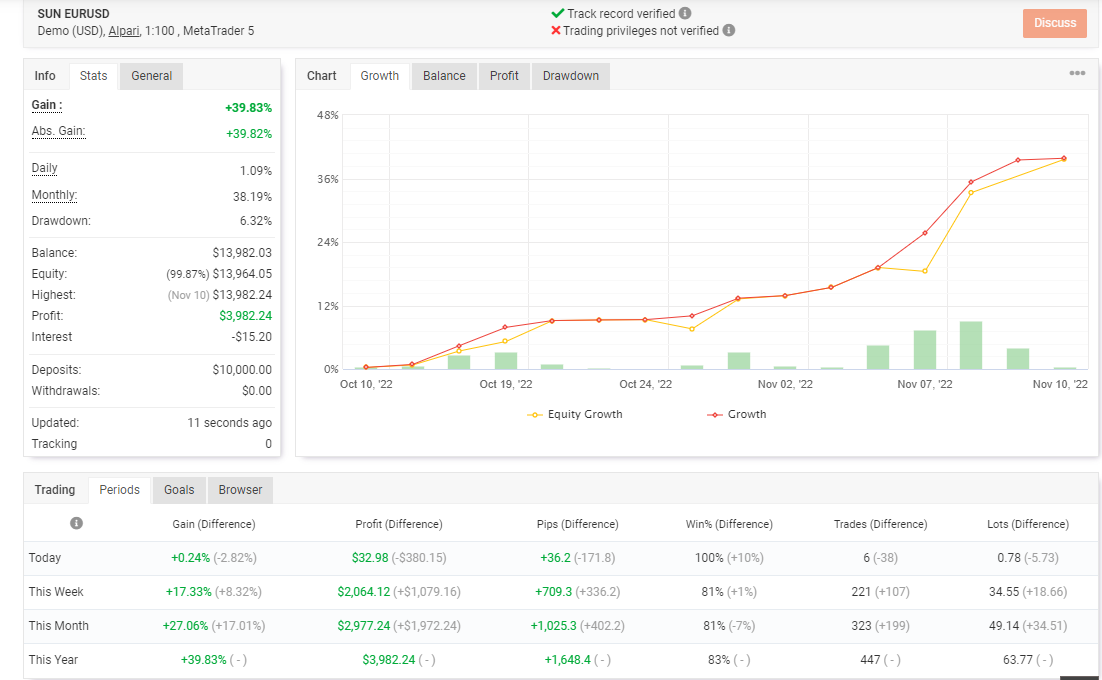Click the Balance value $13,982.03
The width and height of the screenshot is (1102, 680).
pyautogui.click(x=242, y=253)
